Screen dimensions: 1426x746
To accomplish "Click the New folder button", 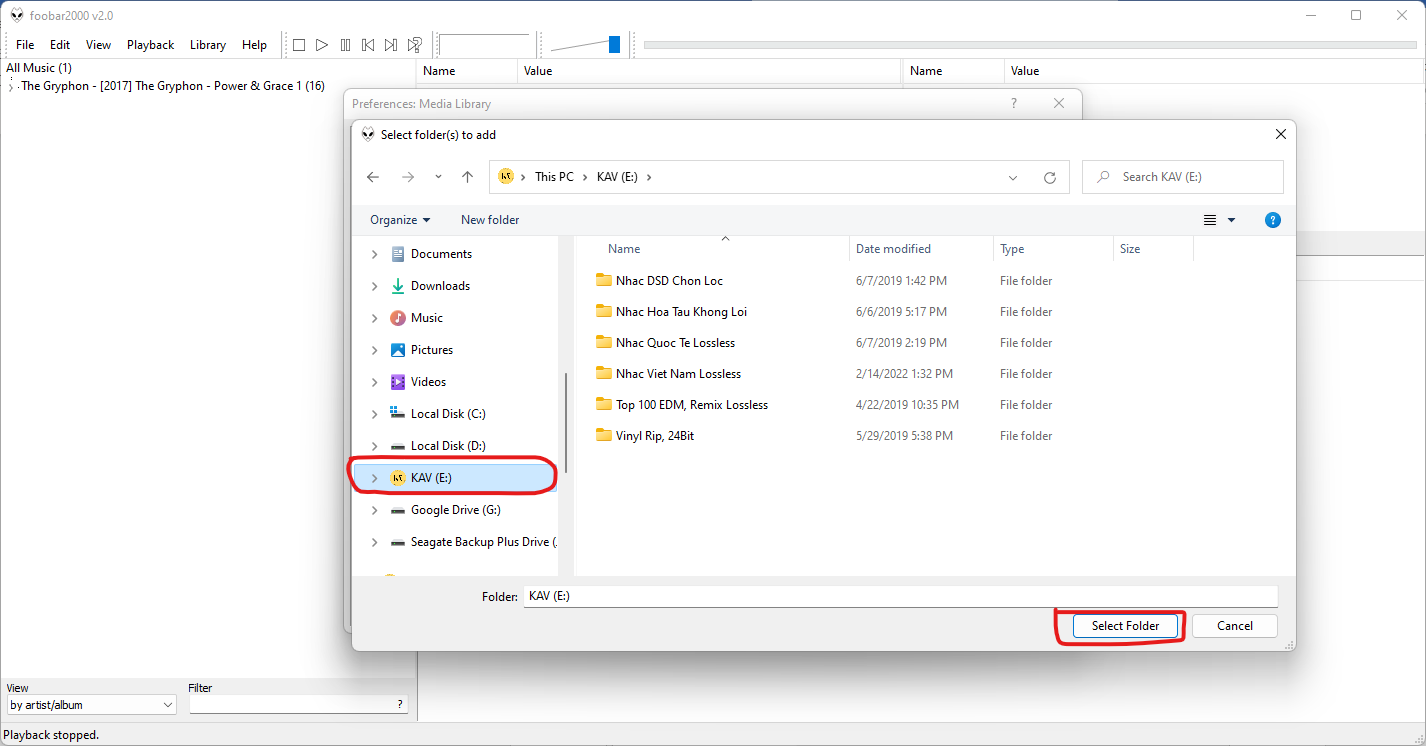I will tap(490, 220).
